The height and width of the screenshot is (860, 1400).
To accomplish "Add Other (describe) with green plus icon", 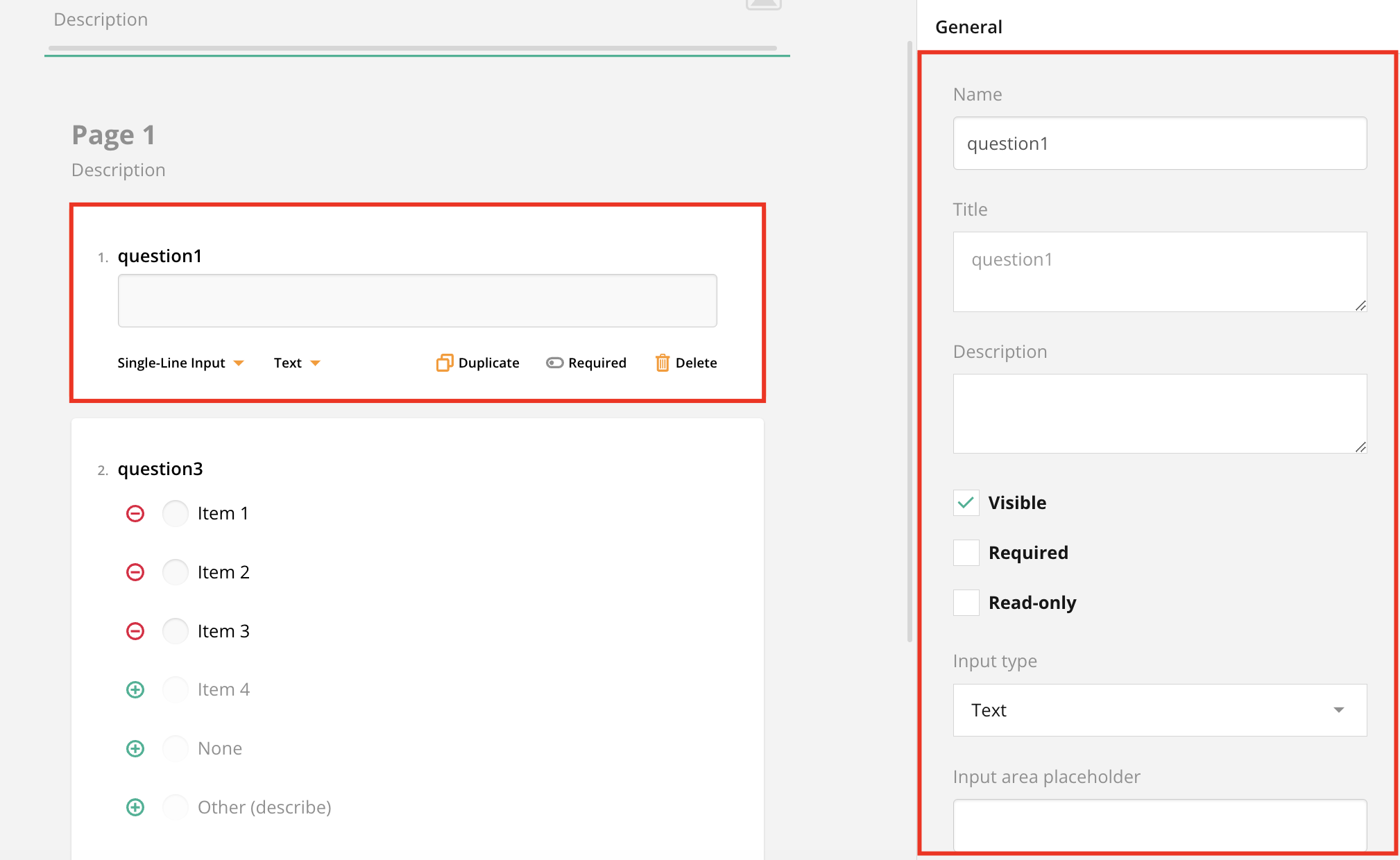I will click(x=135, y=807).
